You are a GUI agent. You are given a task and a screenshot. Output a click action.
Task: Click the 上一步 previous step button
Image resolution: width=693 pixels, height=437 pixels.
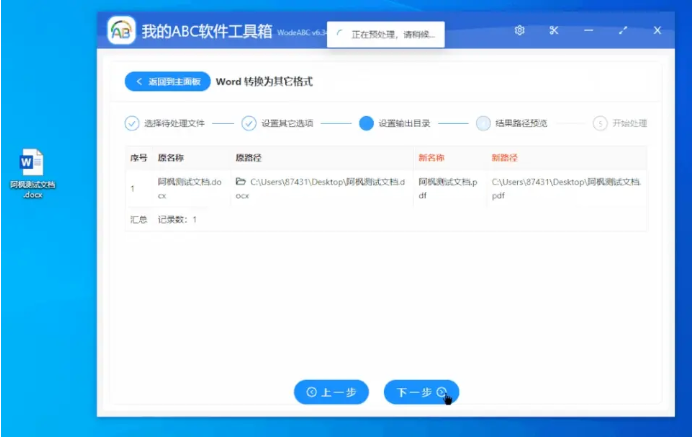tap(331, 392)
